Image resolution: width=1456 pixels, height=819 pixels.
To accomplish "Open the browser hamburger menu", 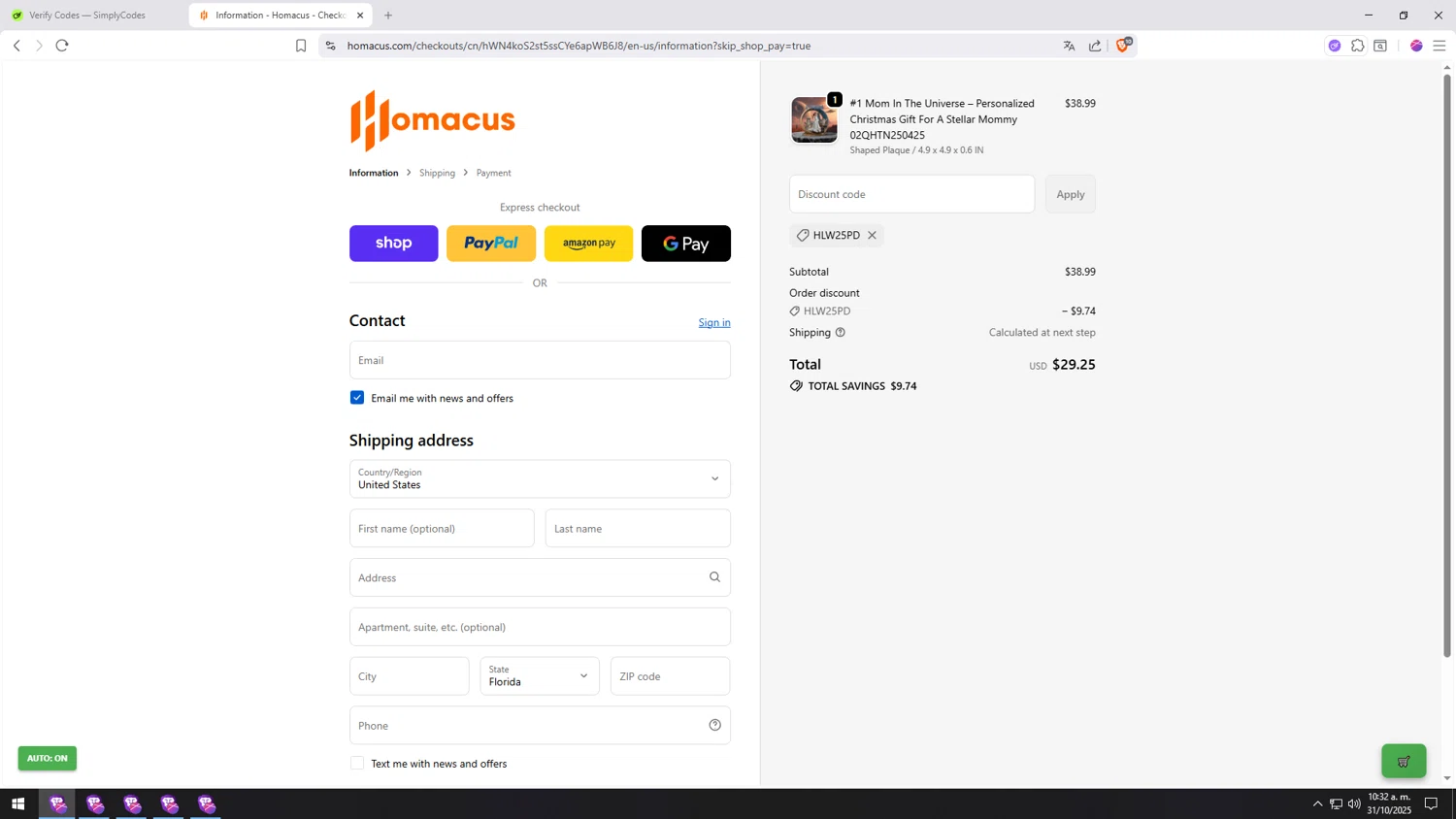I will point(1439,46).
